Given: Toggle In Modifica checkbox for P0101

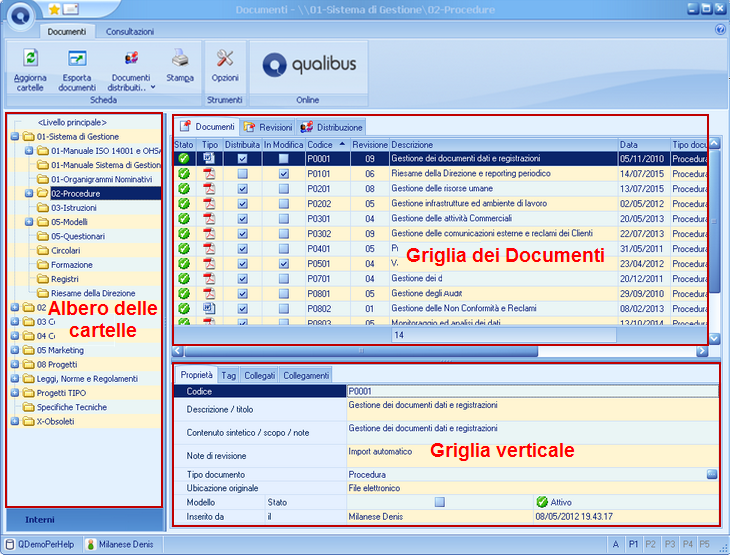Looking at the screenshot, I should (x=284, y=174).
